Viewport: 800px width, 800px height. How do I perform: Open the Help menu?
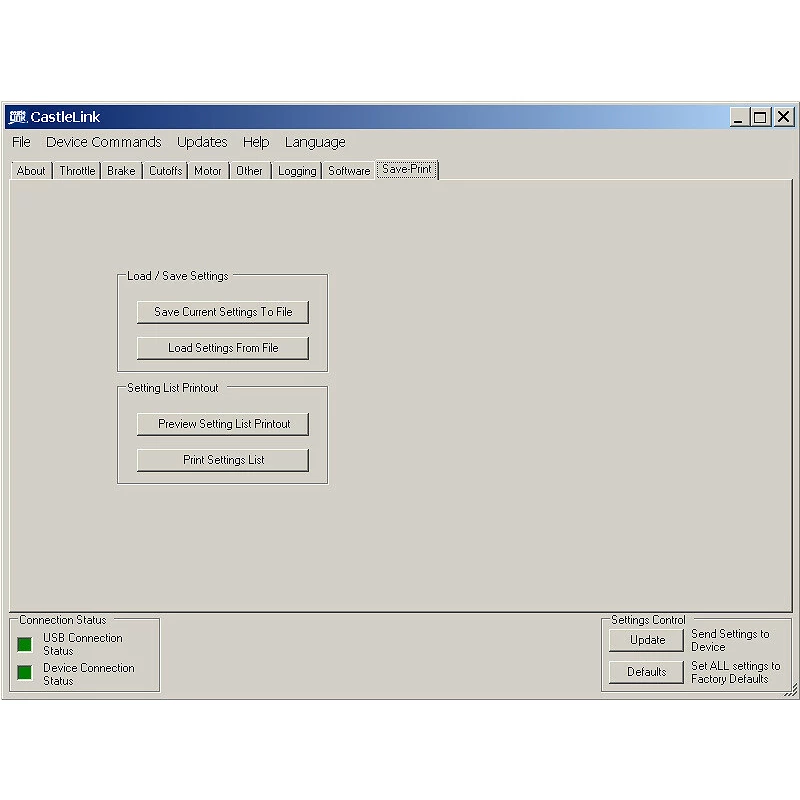(x=256, y=142)
